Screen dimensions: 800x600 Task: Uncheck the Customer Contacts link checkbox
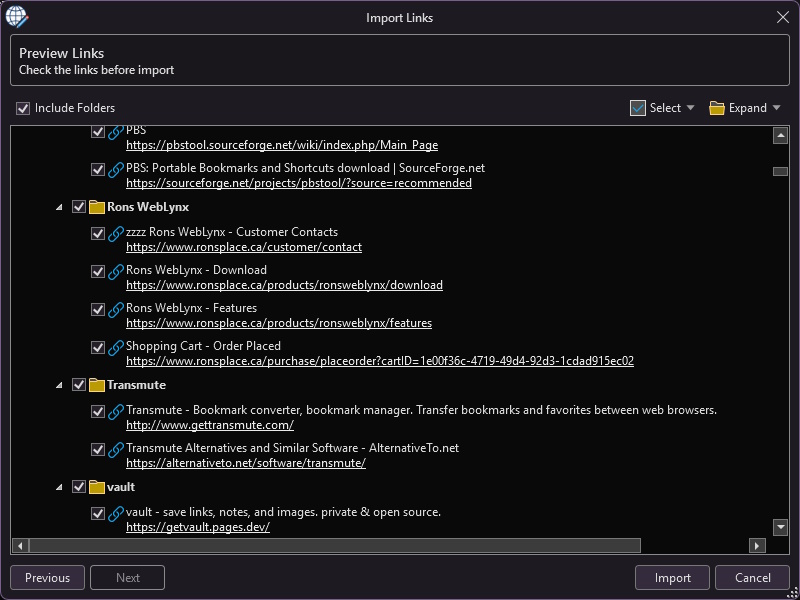pyautogui.click(x=97, y=233)
